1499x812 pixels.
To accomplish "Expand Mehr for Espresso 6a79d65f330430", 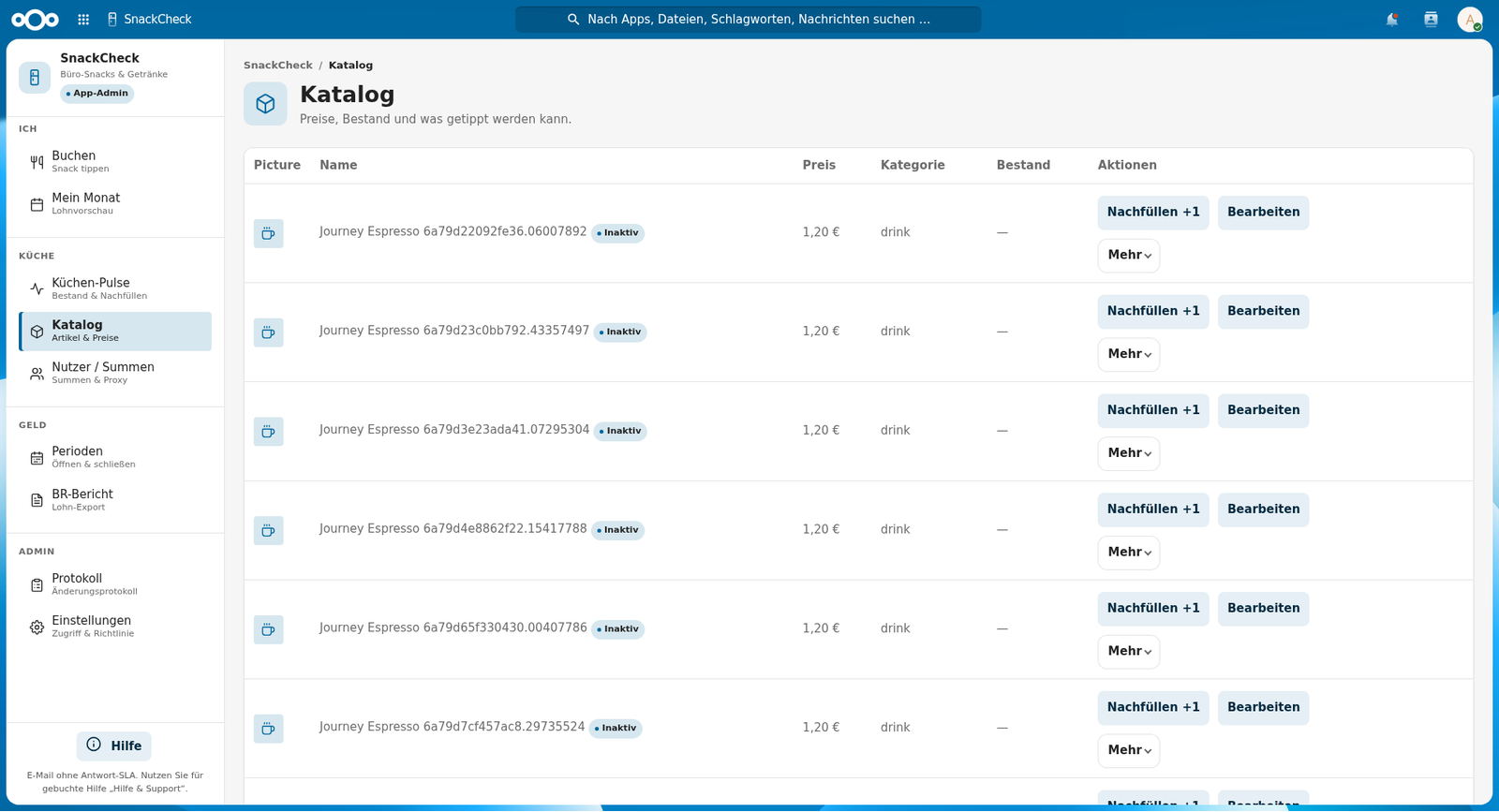I will click(1129, 652).
